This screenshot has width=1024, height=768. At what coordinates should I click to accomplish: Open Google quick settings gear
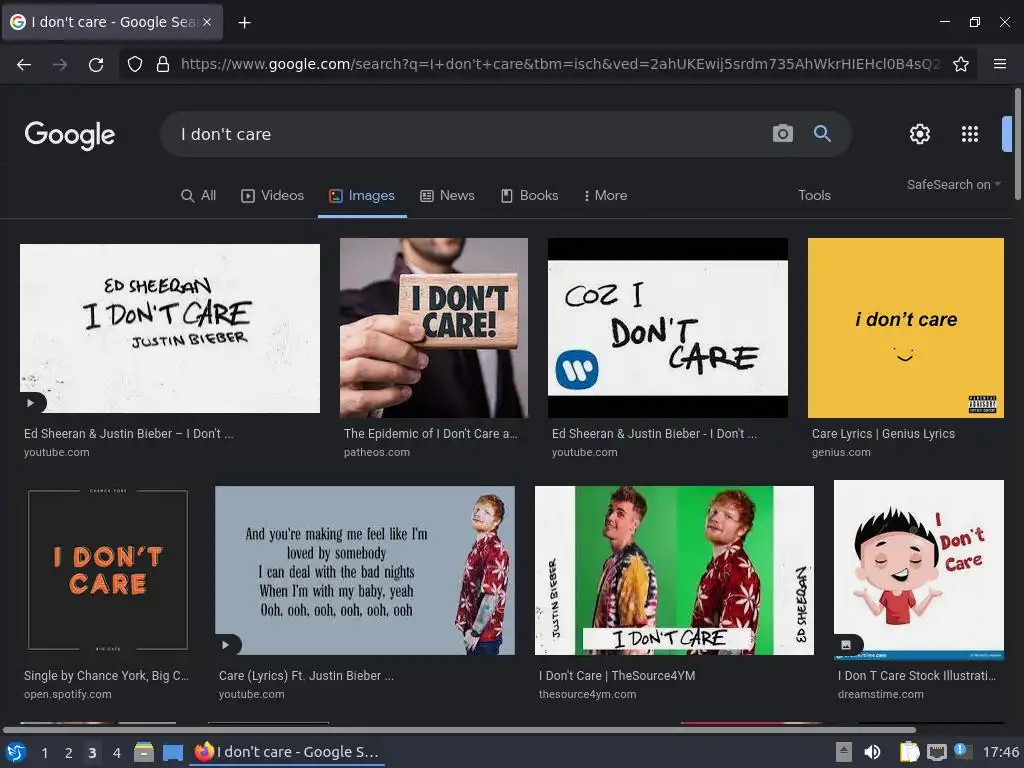[x=920, y=134]
